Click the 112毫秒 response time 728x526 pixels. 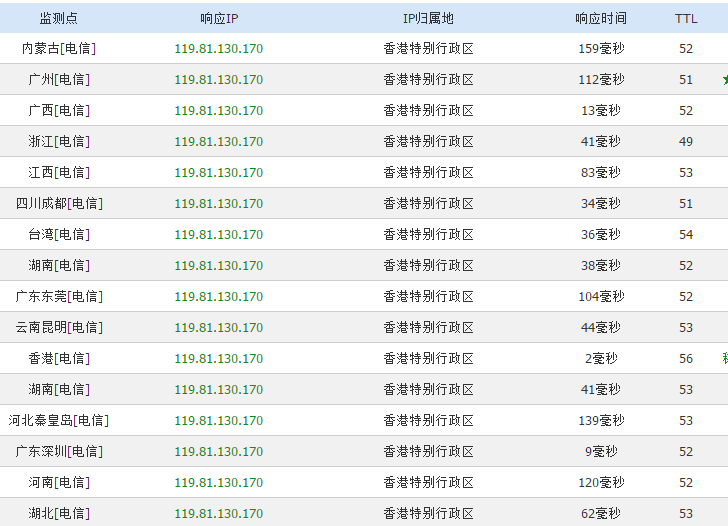point(601,79)
